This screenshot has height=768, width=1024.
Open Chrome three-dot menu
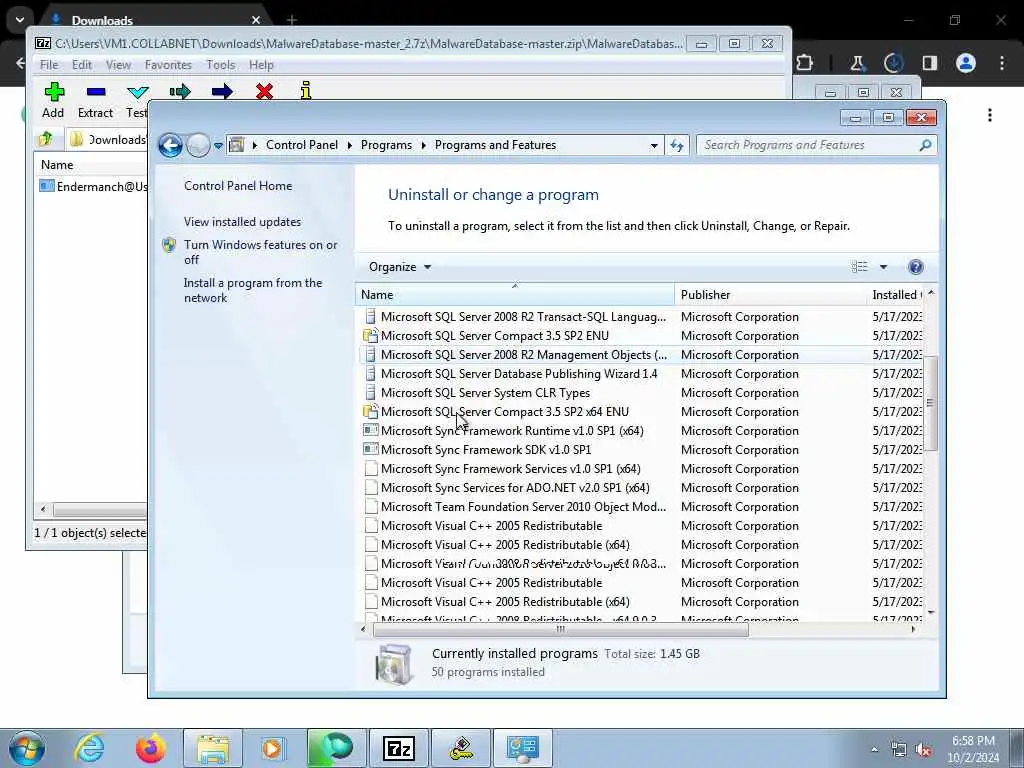tap(1002, 63)
